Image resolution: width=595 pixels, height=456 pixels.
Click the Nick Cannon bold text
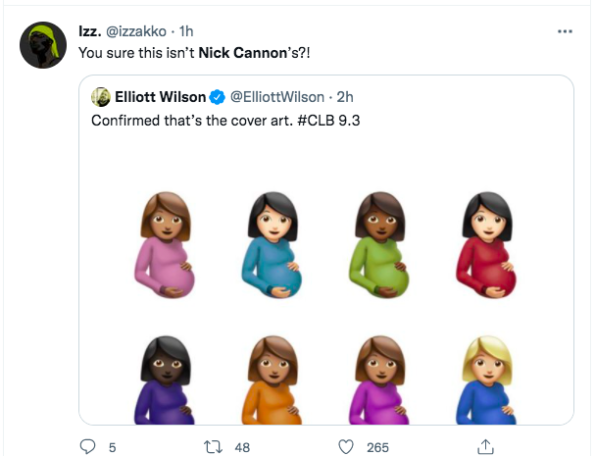243,53
